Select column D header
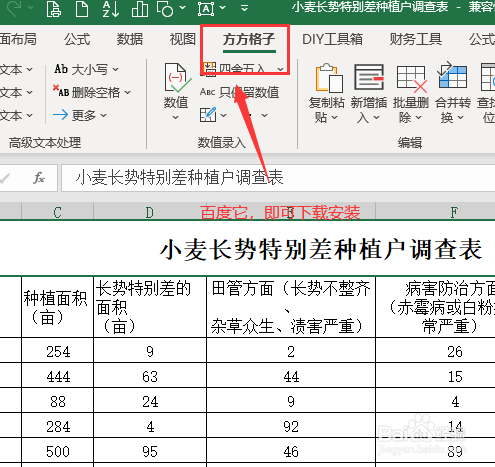The image size is (495, 467). pyautogui.click(x=150, y=212)
